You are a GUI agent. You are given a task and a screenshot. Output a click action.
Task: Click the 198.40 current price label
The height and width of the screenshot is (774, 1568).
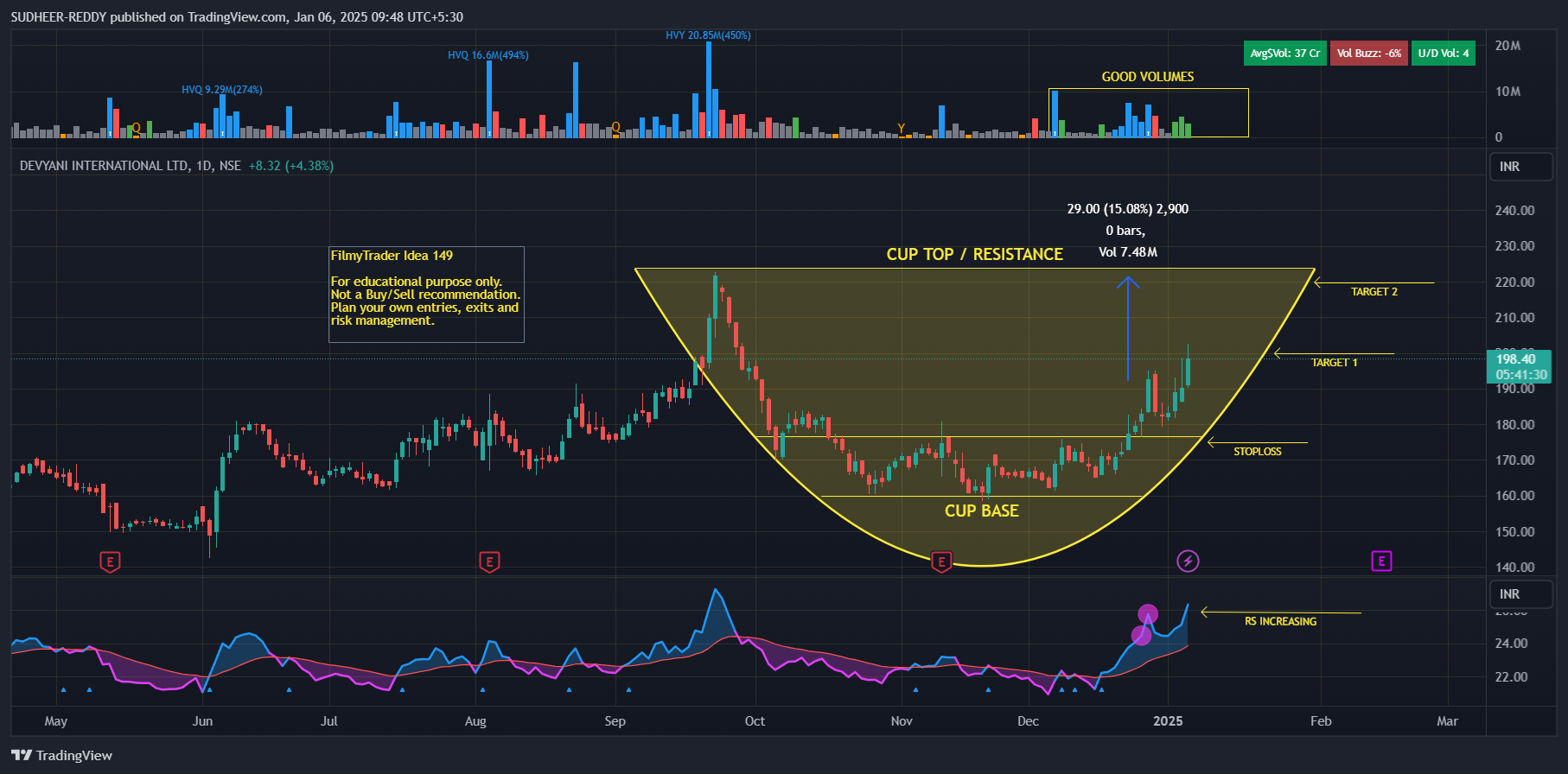[x=1519, y=359]
